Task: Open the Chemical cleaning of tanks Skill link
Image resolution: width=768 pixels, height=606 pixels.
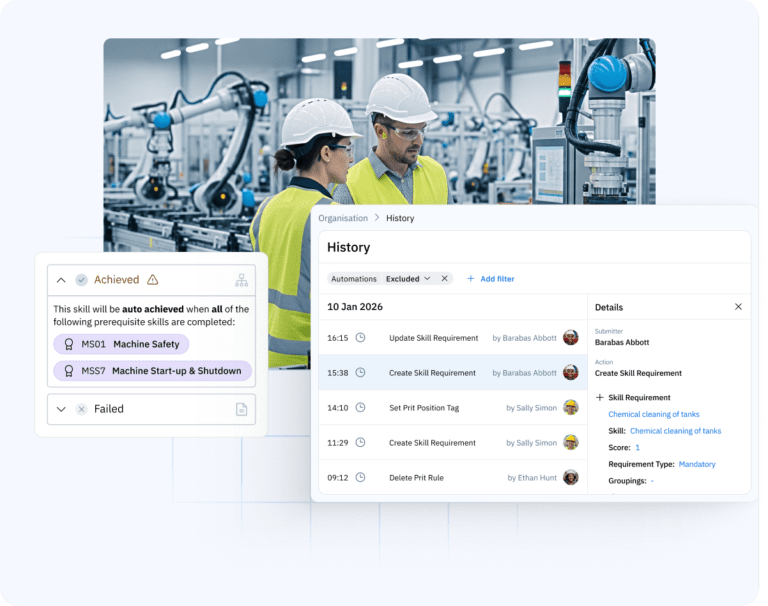Action: (675, 431)
